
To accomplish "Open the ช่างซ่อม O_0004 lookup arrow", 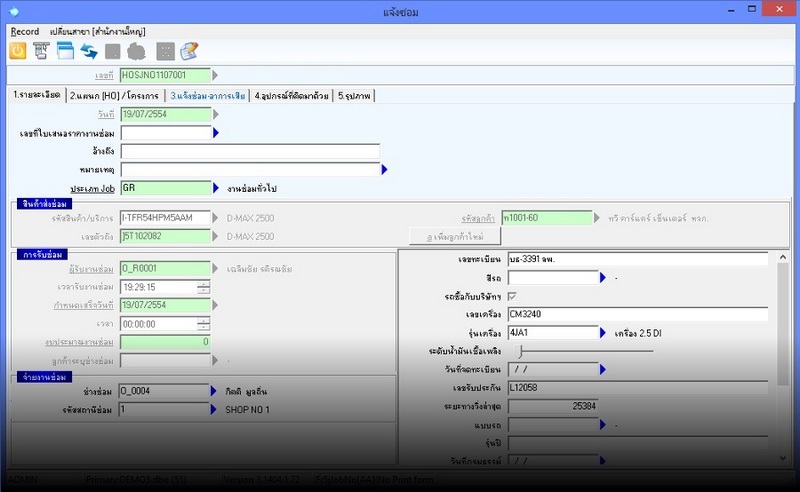I will coord(215,392).
